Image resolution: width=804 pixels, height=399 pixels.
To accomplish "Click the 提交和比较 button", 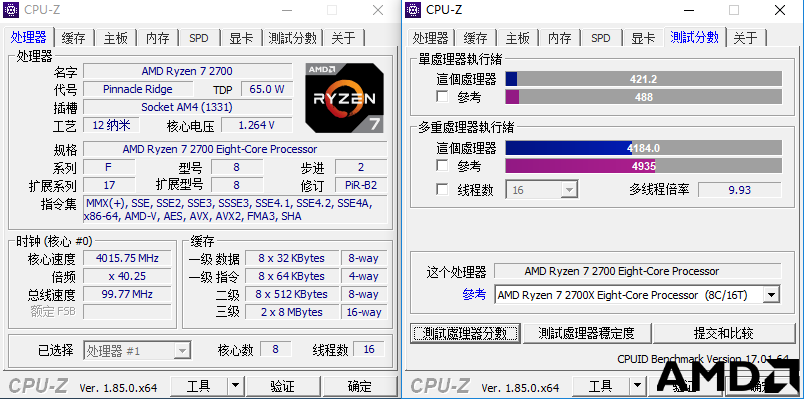I will coord(723,333).
